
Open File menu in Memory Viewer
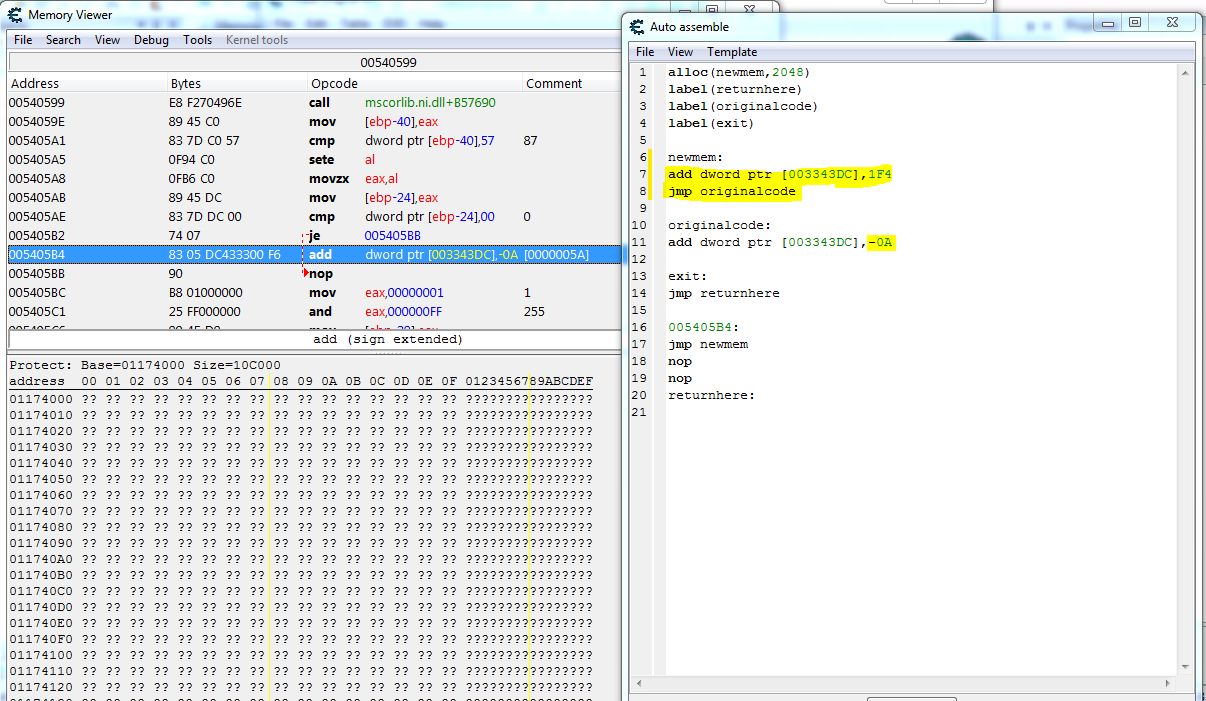(x=23, y=40)
